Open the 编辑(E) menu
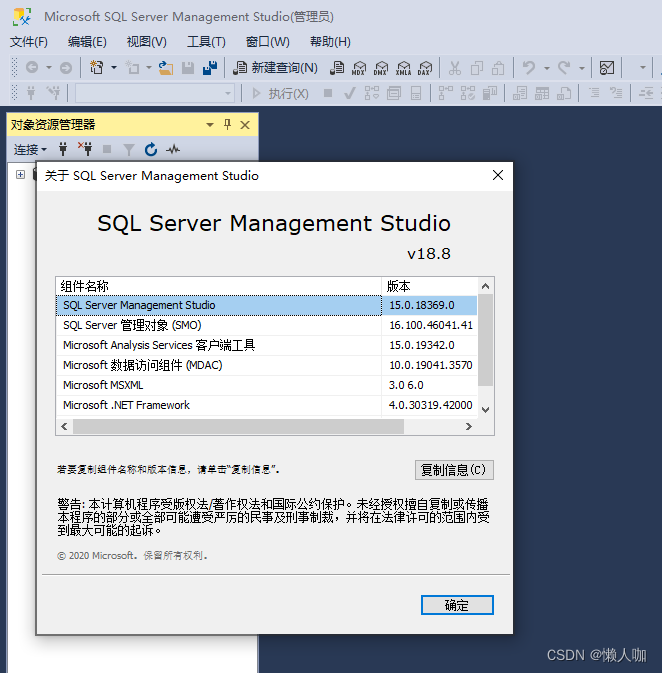The height and width of the screenshot is (673, 662). click(x=87, y=42)
